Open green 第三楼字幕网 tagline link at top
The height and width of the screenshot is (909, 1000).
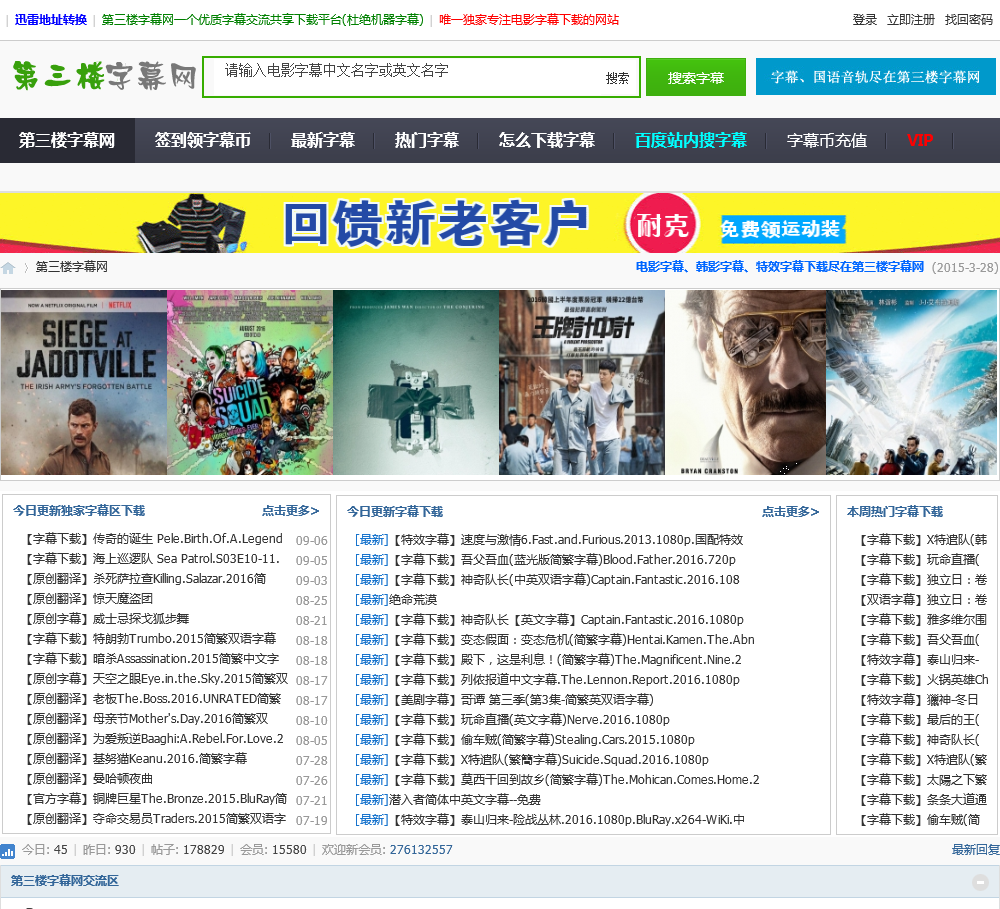pos(263,20)
